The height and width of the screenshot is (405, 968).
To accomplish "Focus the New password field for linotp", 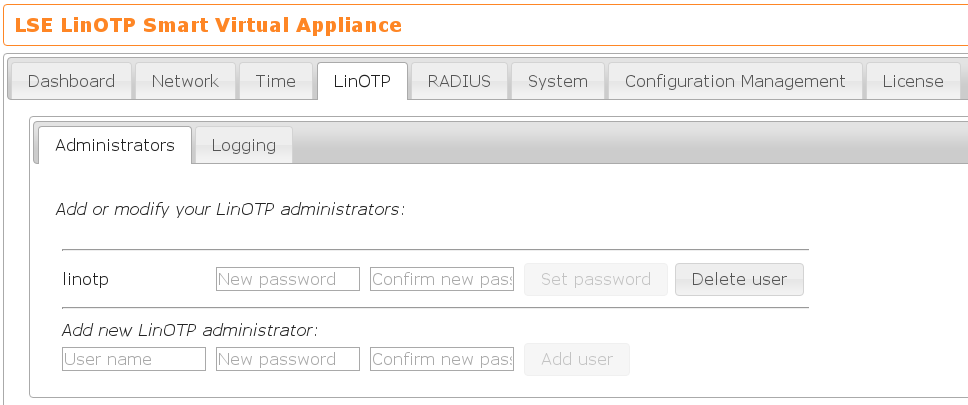I will pyautogui.click(x=288, y=279).
